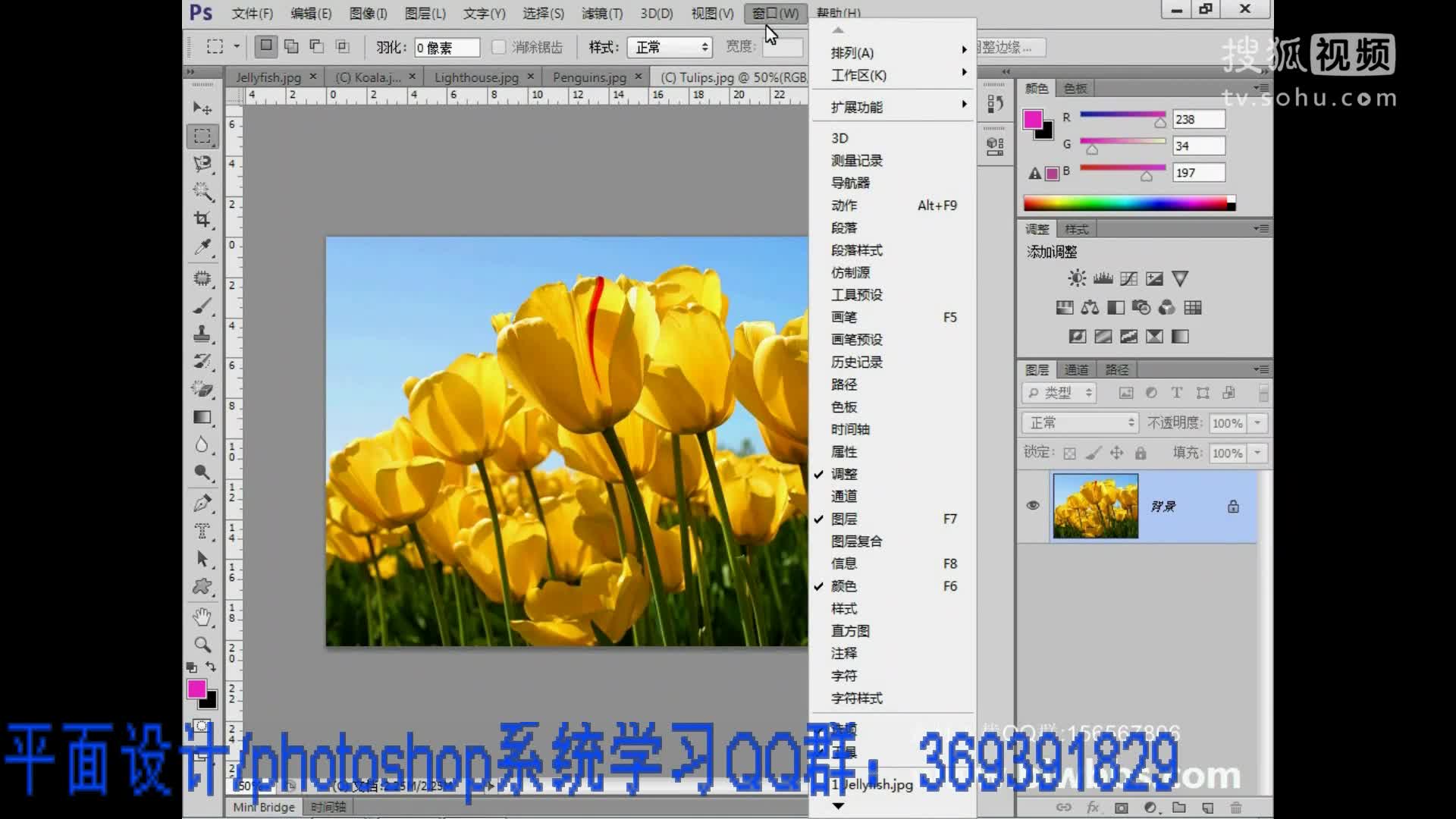Select the Move tool
This screenshot has width=1456, height=819.
click(202, 108)
